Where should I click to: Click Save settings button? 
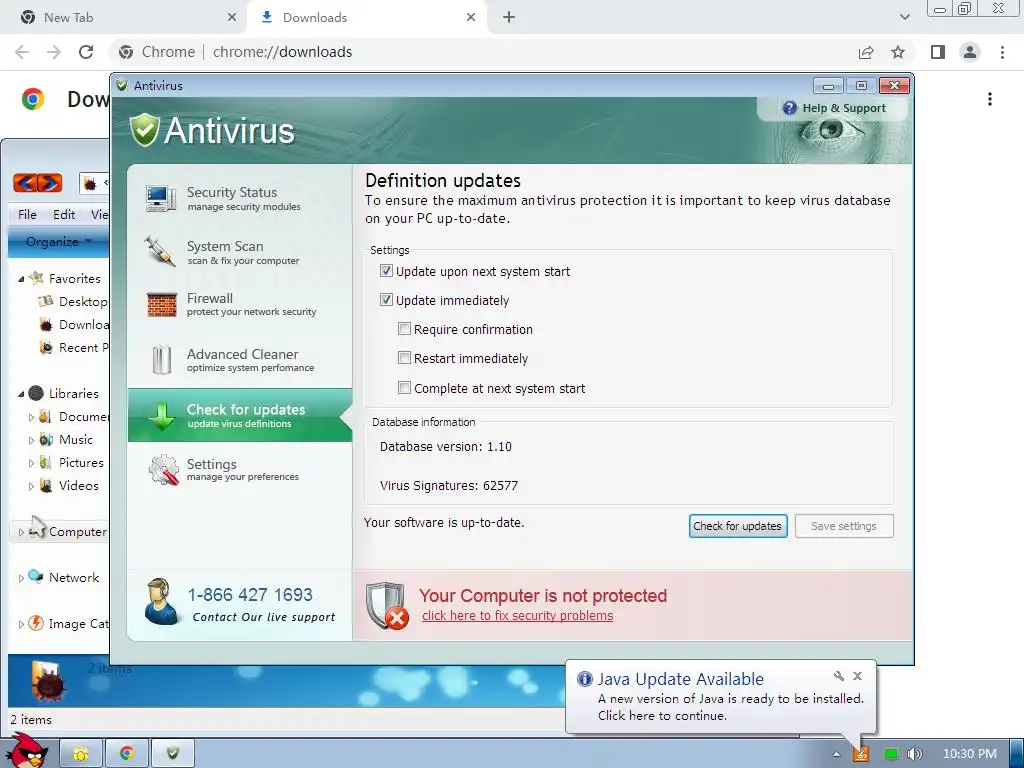click(x=844, y=526)
